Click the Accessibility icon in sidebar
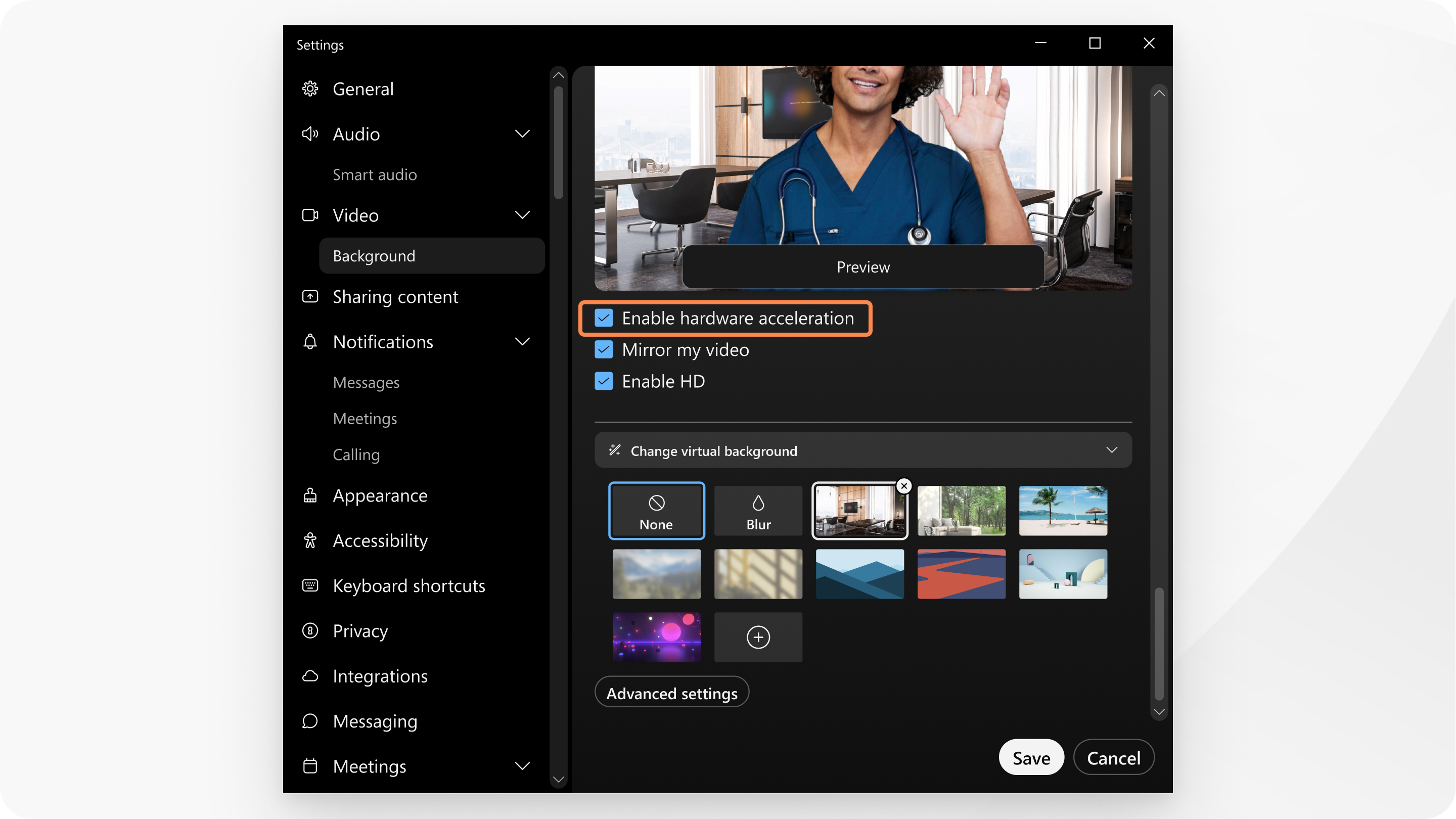This screenshot has height=819, width=1456. pyautogui.click(x=311, y=540)
